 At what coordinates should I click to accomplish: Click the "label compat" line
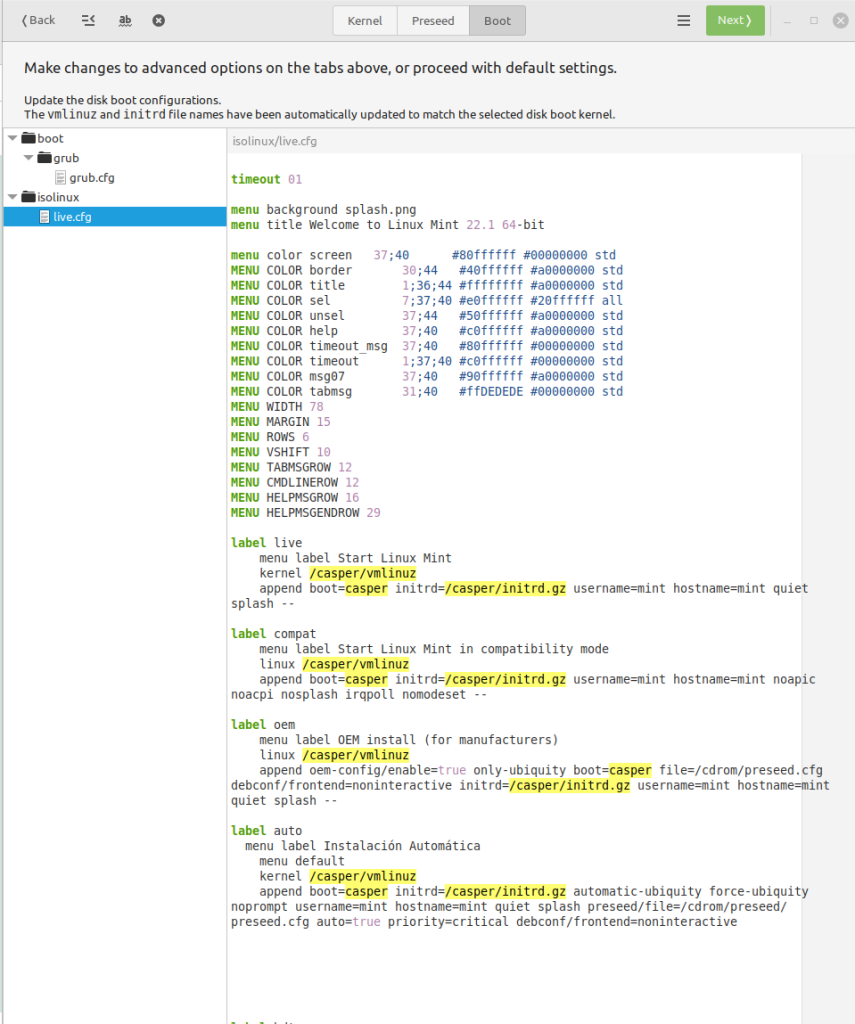[x=273, y=633]
